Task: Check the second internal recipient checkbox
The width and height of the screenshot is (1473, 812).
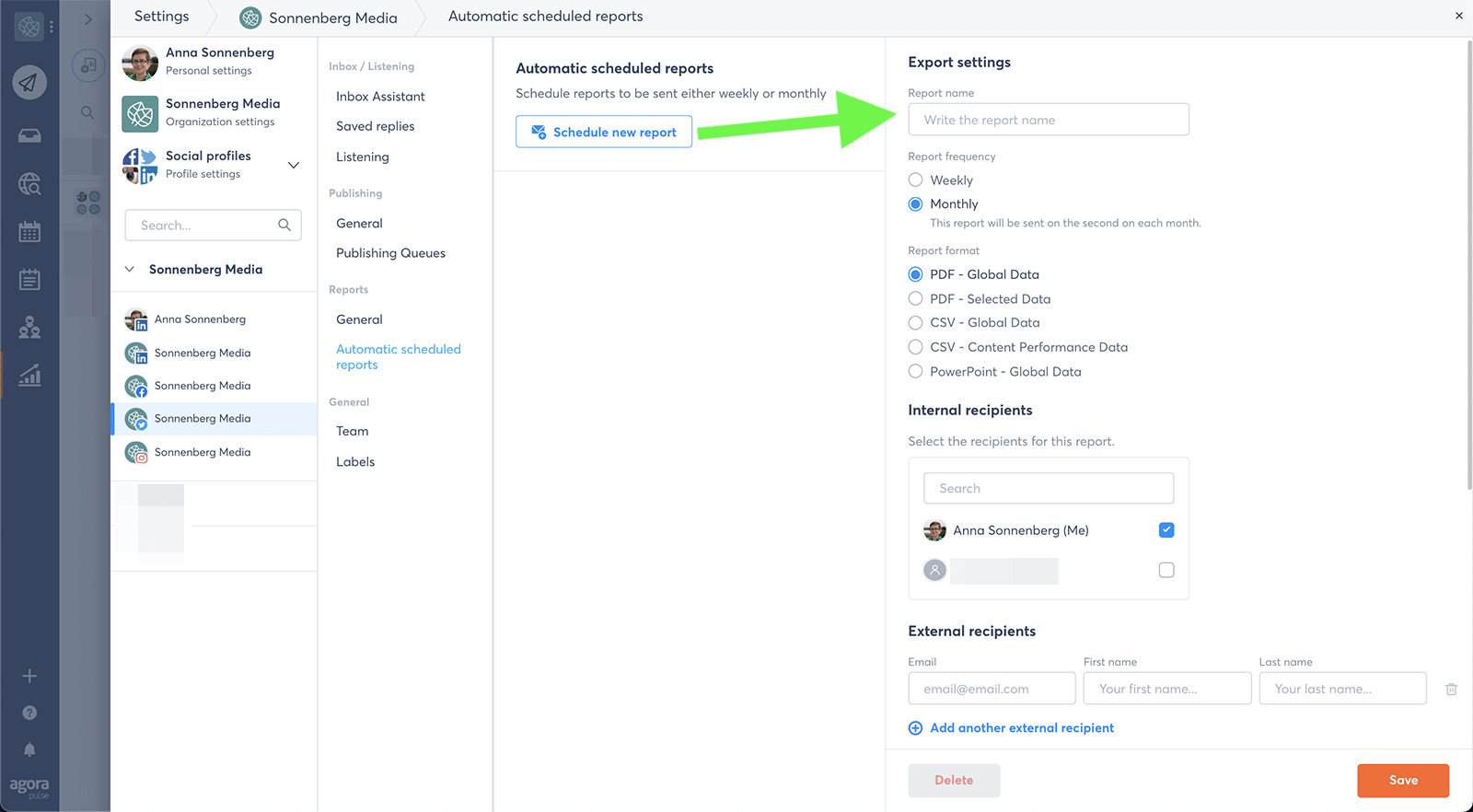Action: point(1166,571)
